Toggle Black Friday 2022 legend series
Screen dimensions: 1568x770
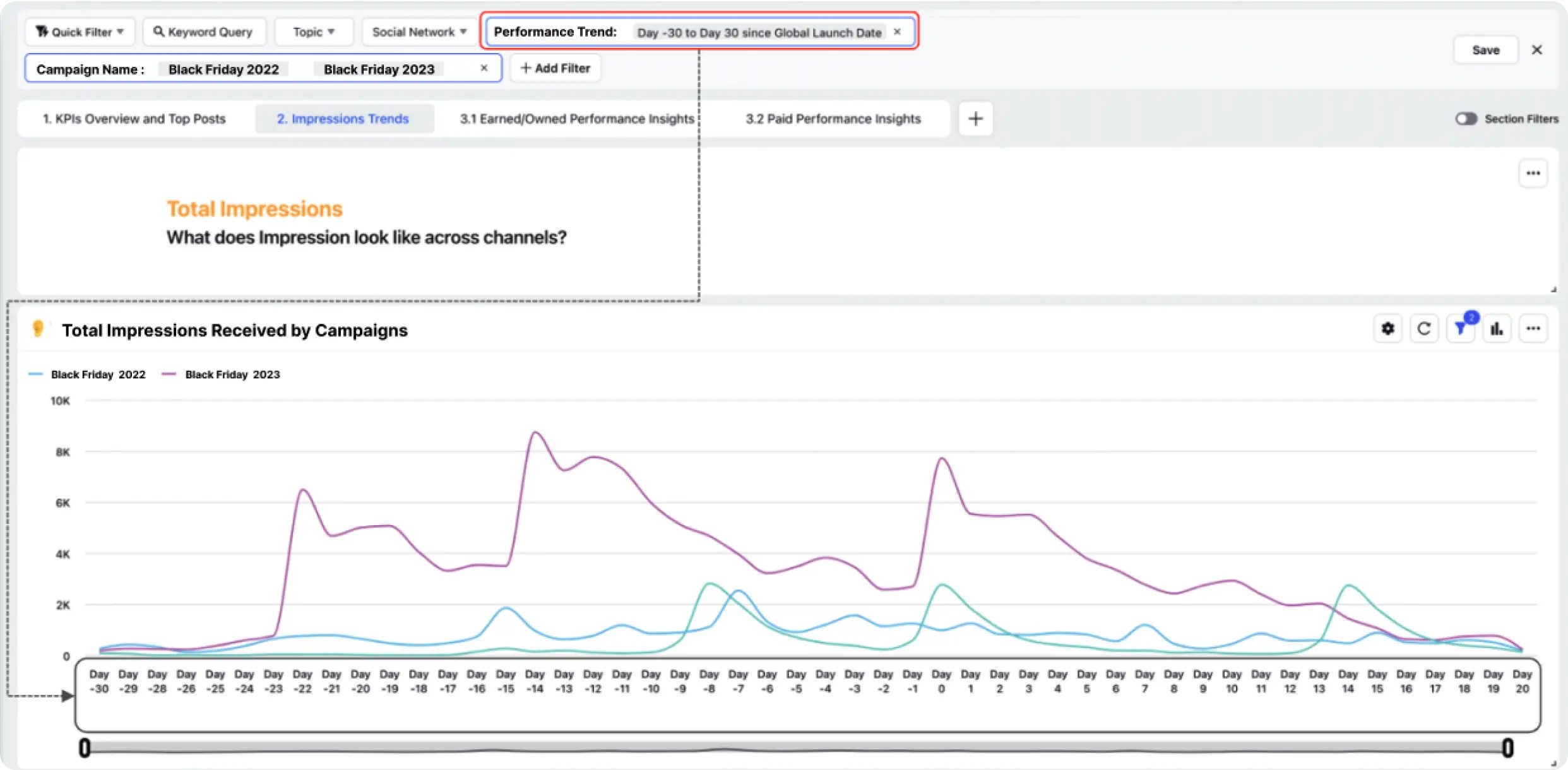(98, 374)
